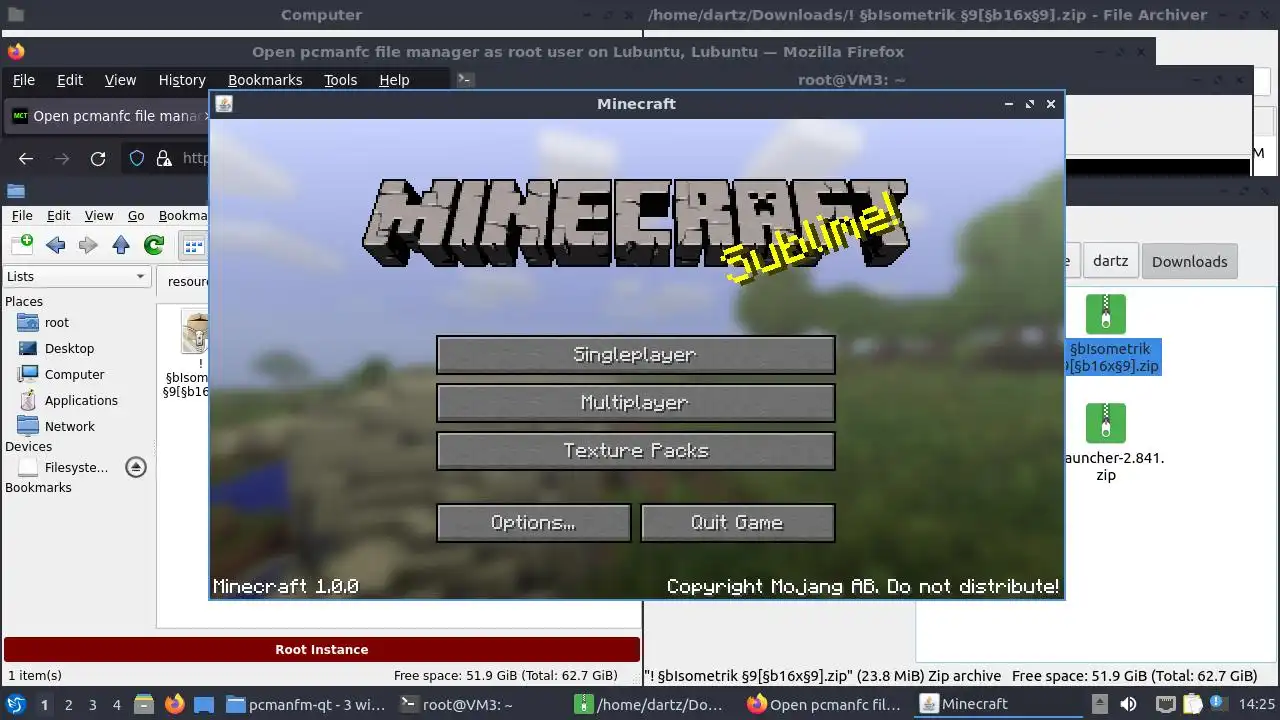Click Quit Game in Minecraft
The width and height of the screenshot is (1280, 720).
737,523
